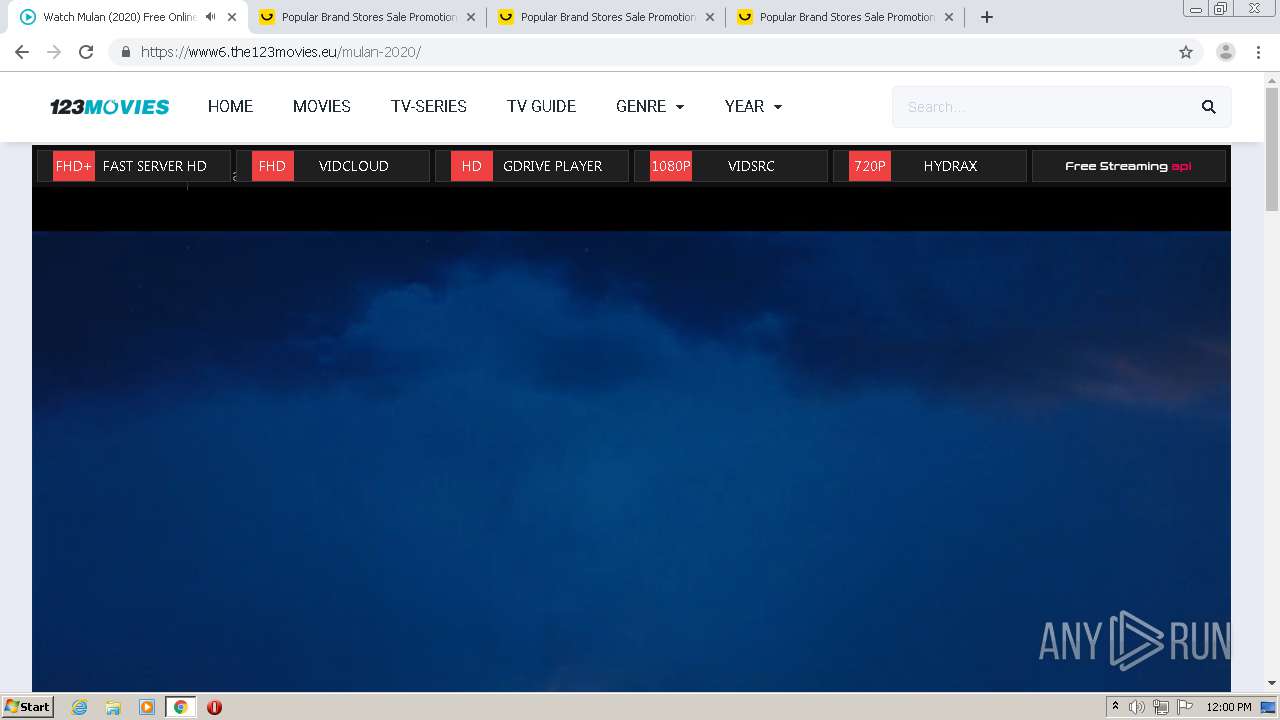Open the MOVIES section
The width and height of the screenshot is (1280, 720).
click(322, 107)
